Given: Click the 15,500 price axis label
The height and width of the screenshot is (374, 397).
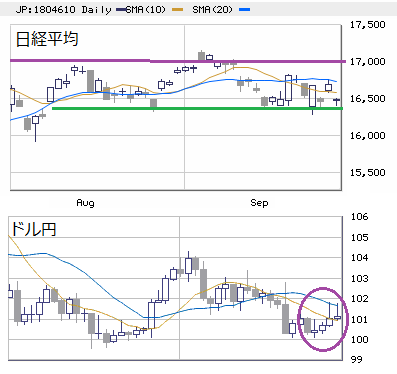Looking at the screenshot, I should pyautogui.click(x=367, y=173).
